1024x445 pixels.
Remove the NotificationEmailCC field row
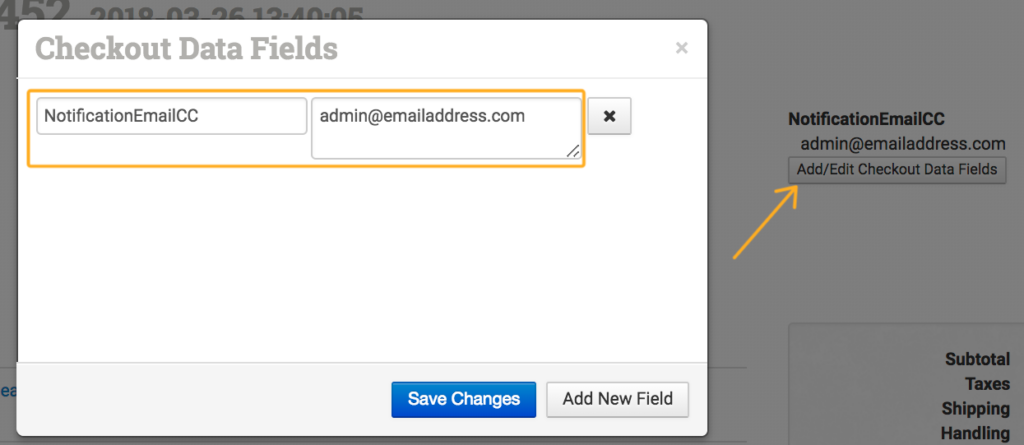point(609,116)
